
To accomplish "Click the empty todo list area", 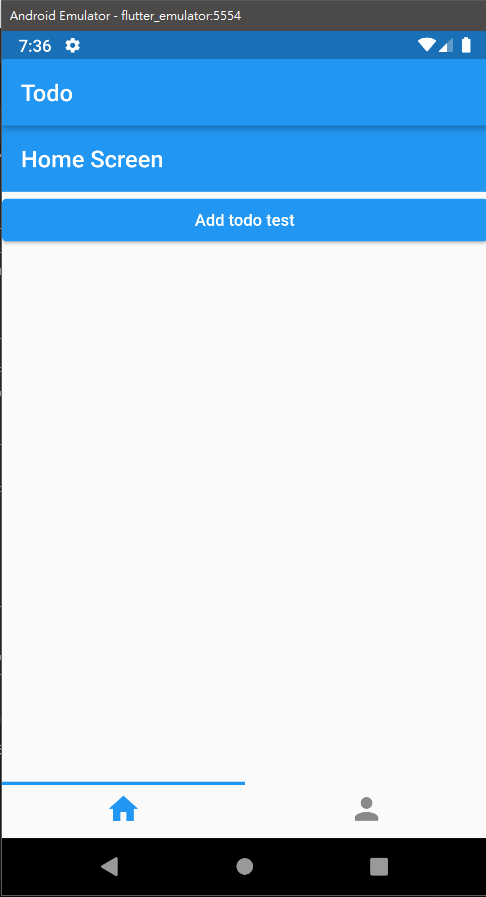I will point(244,511).
